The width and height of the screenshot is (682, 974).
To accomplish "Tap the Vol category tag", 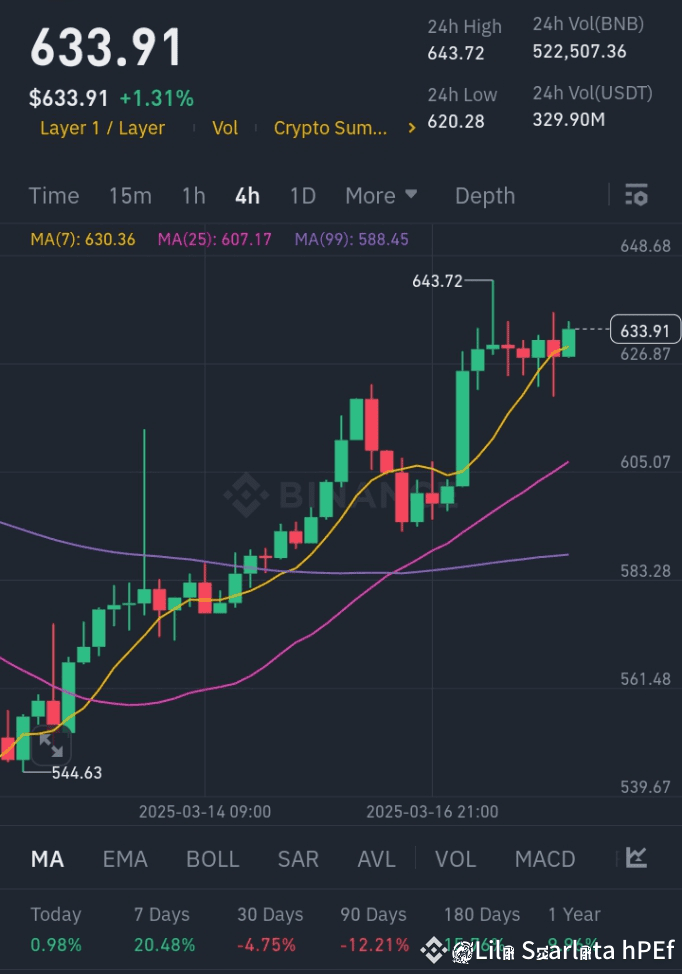I will click(x=225, y=128).
